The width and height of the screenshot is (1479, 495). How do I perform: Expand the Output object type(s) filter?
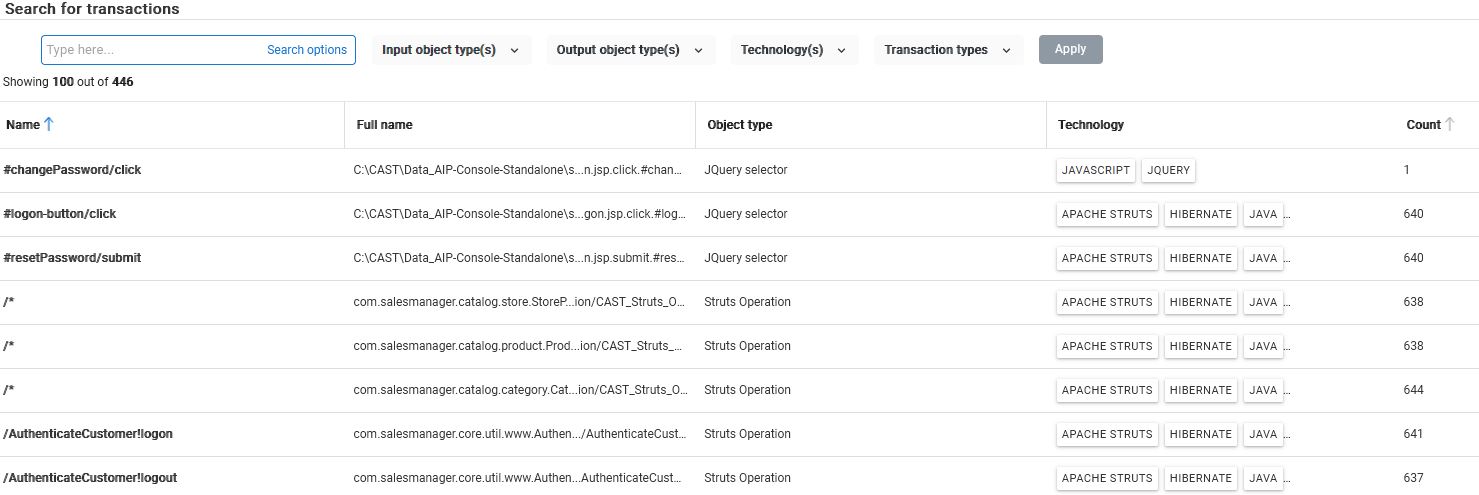point(630,50)
